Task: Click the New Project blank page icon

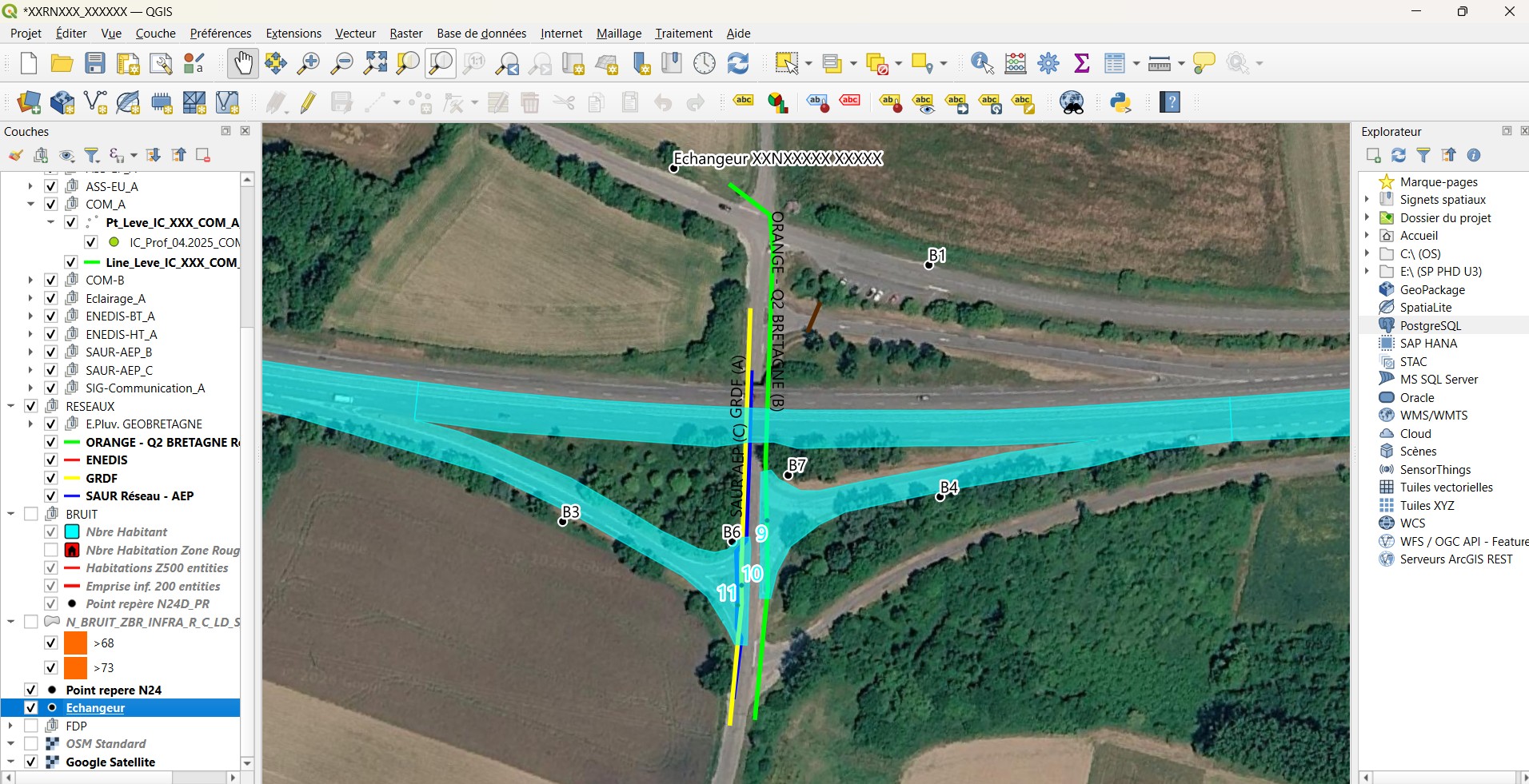Action: 29,63
